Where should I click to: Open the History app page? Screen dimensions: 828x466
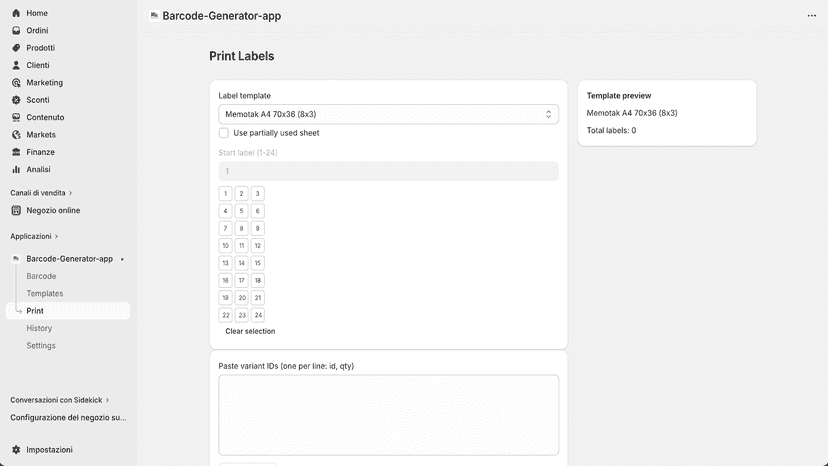[x=39, y=328]
